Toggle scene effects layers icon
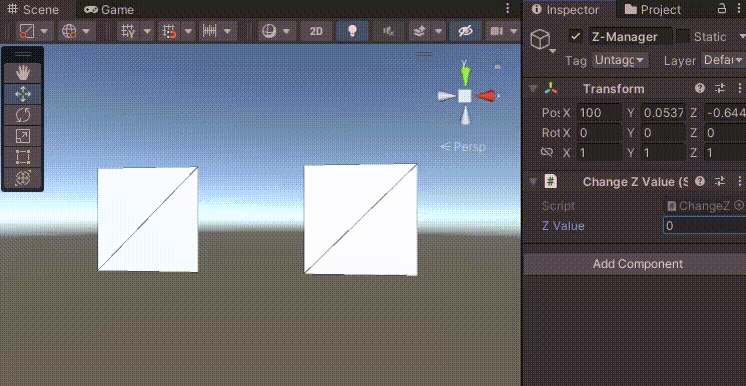The image size is (746, 386). [419, 31]
